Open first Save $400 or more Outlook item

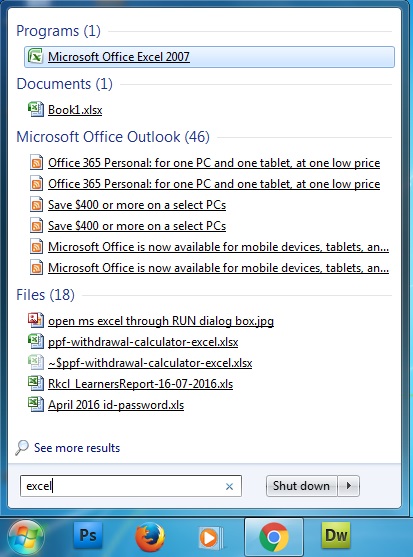pos(137,205)
